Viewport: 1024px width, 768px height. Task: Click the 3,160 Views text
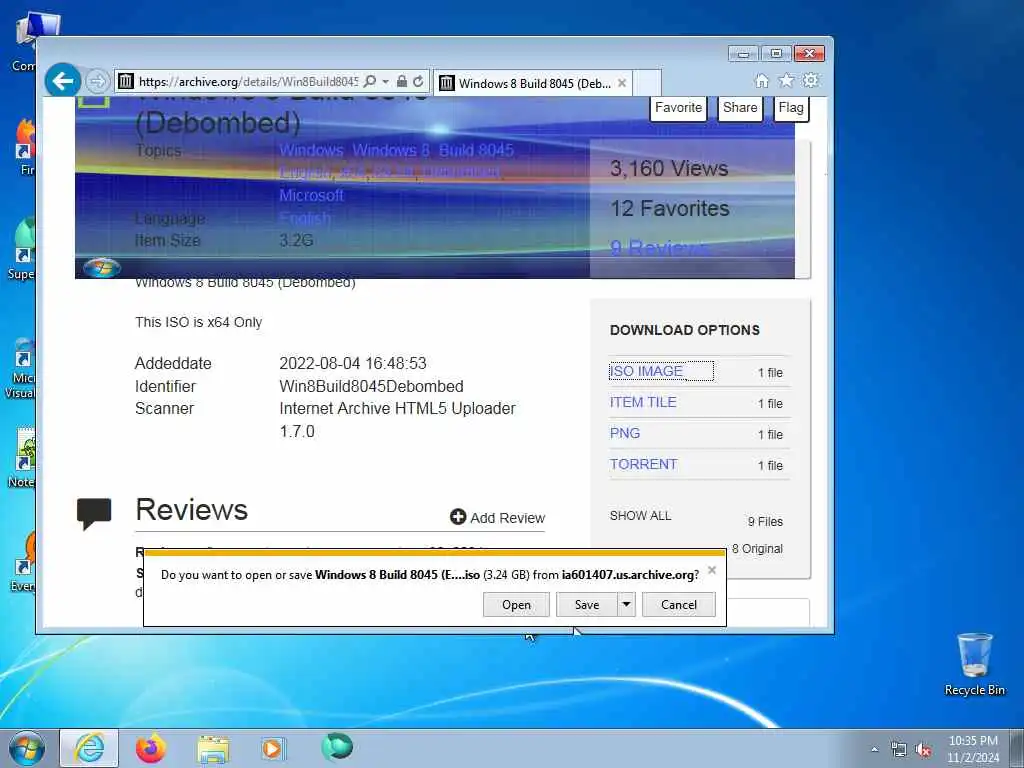[x=669, y=168]
